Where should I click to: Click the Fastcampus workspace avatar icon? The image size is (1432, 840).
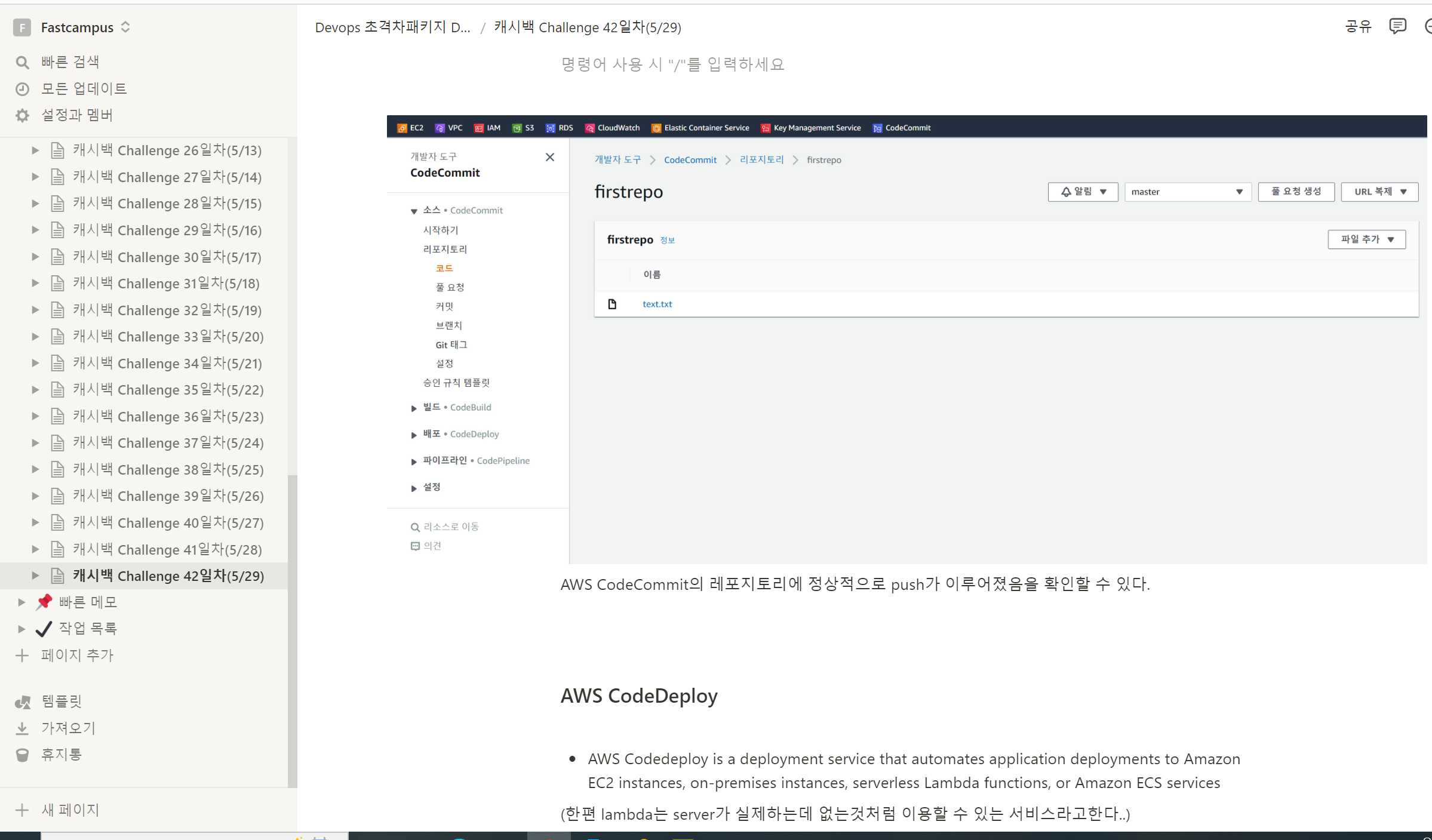[x=22, y=27]
